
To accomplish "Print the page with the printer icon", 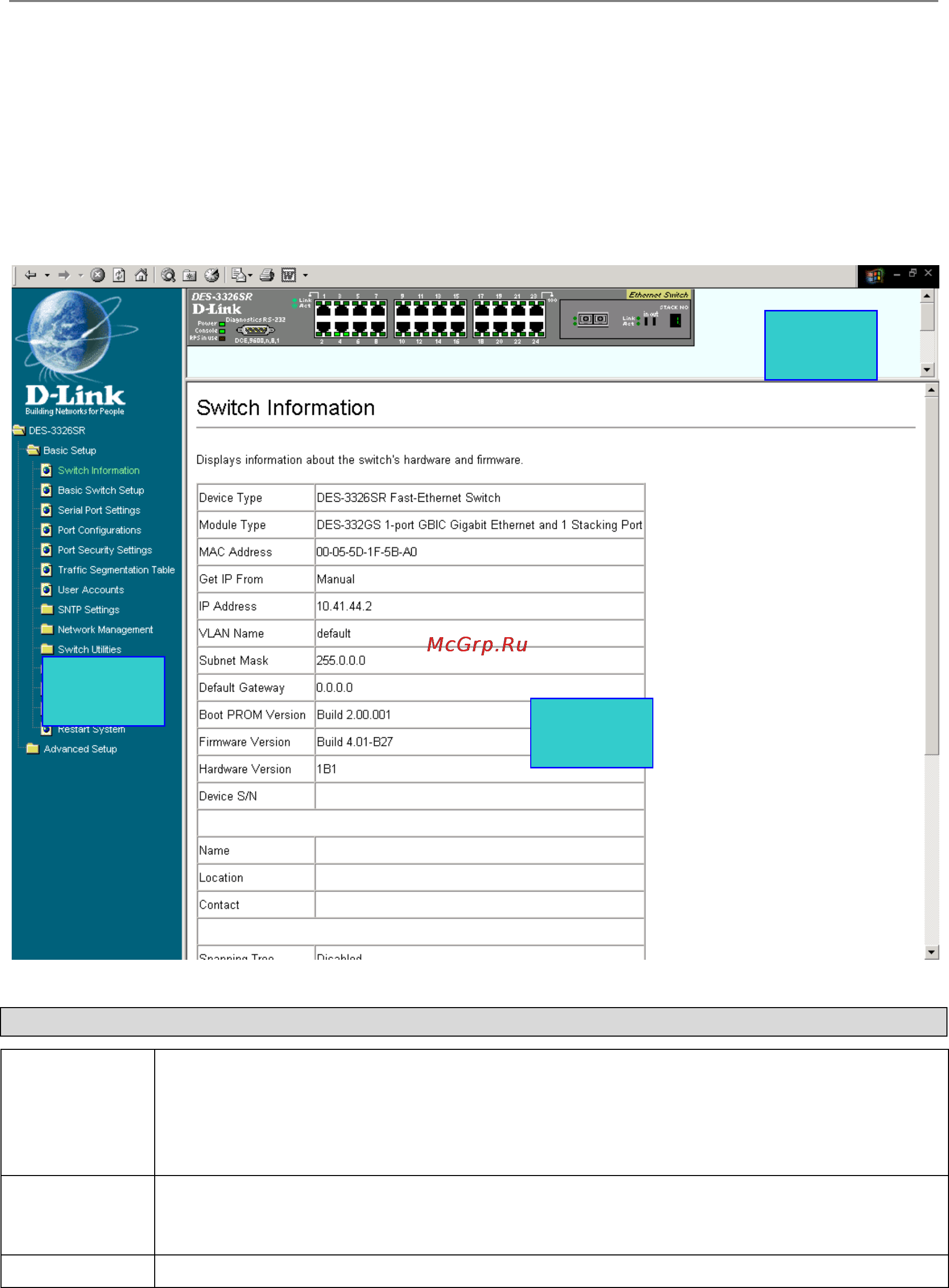I will (267, 275).
